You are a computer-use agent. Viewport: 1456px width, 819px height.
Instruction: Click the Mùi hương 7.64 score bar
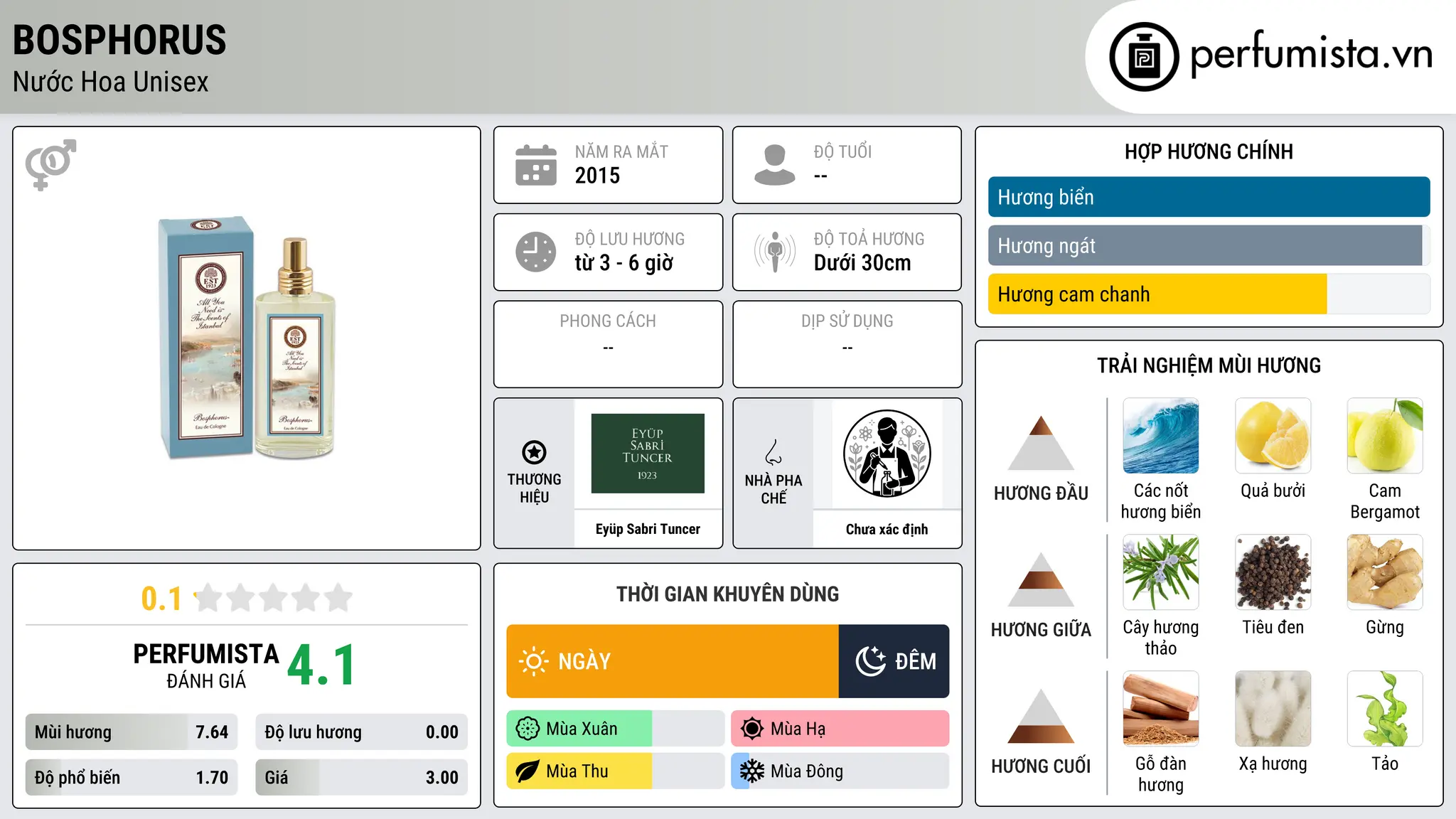(x=132, y=732)
